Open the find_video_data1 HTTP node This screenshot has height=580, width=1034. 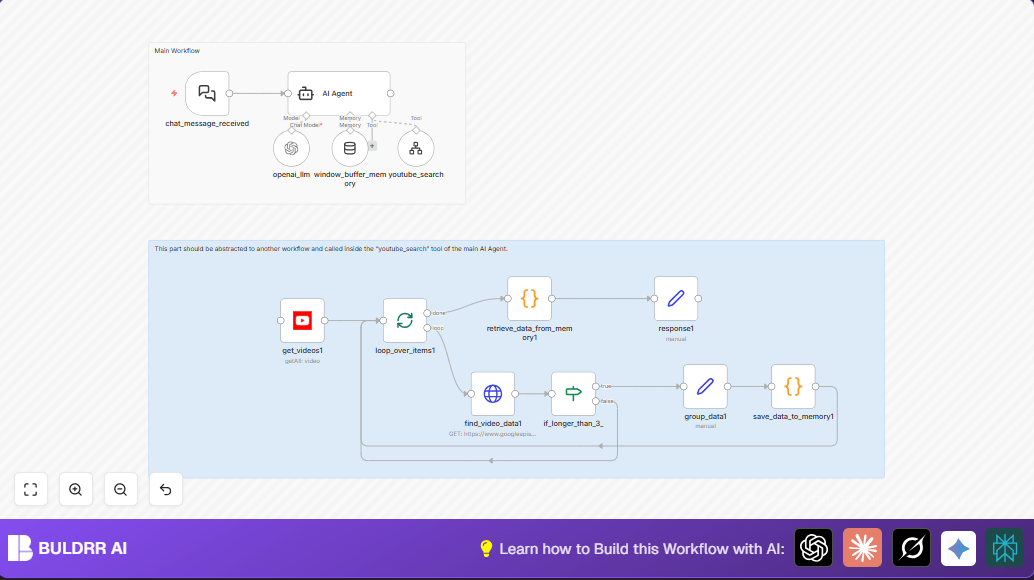click(493, 393)
